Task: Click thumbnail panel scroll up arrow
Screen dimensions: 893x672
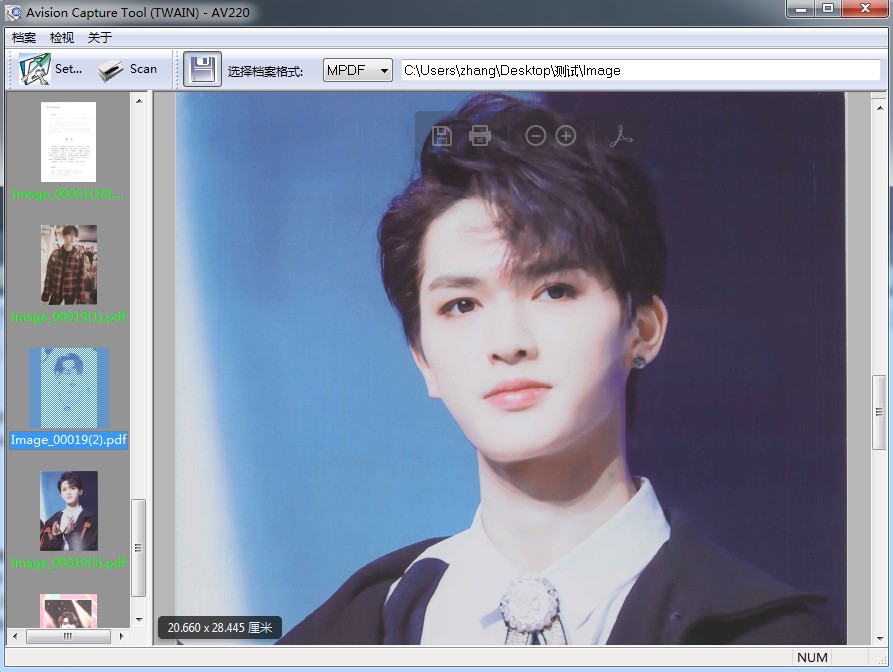Action: coord(139,101)
